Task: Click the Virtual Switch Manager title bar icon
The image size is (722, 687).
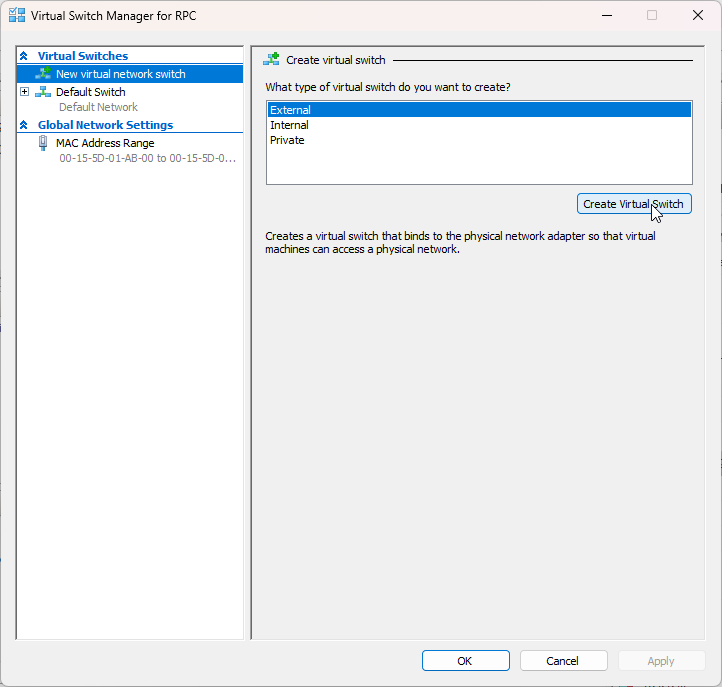Action: coord(17,15)
